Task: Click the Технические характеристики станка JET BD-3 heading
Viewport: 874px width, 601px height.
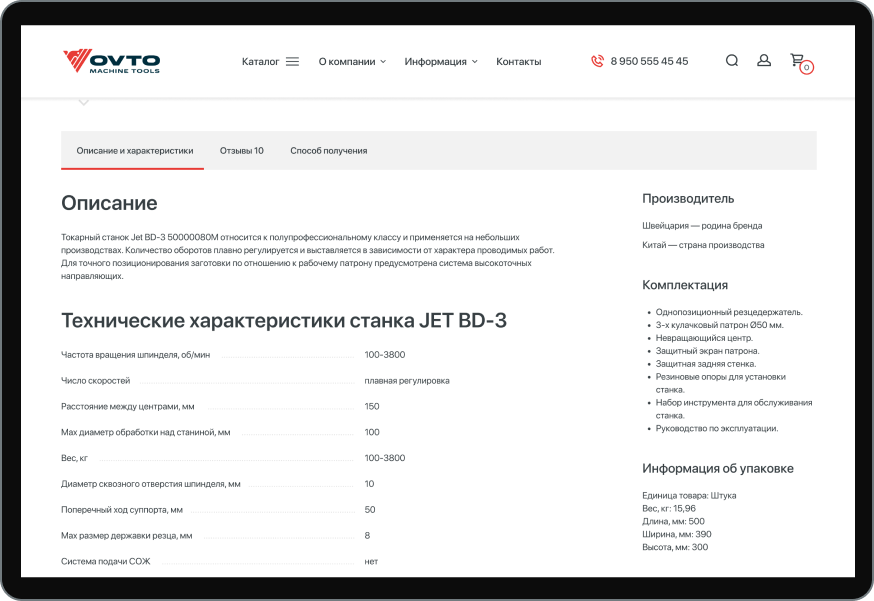Action: pyautogui.click(x=284, y=321)
